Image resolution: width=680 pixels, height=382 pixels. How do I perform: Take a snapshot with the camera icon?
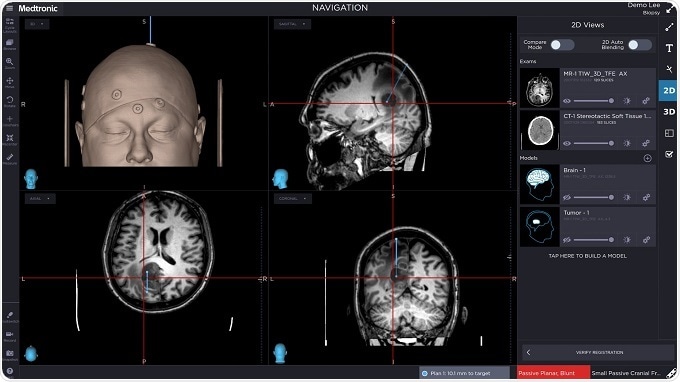pyautogui.click(x=10, y=355)
